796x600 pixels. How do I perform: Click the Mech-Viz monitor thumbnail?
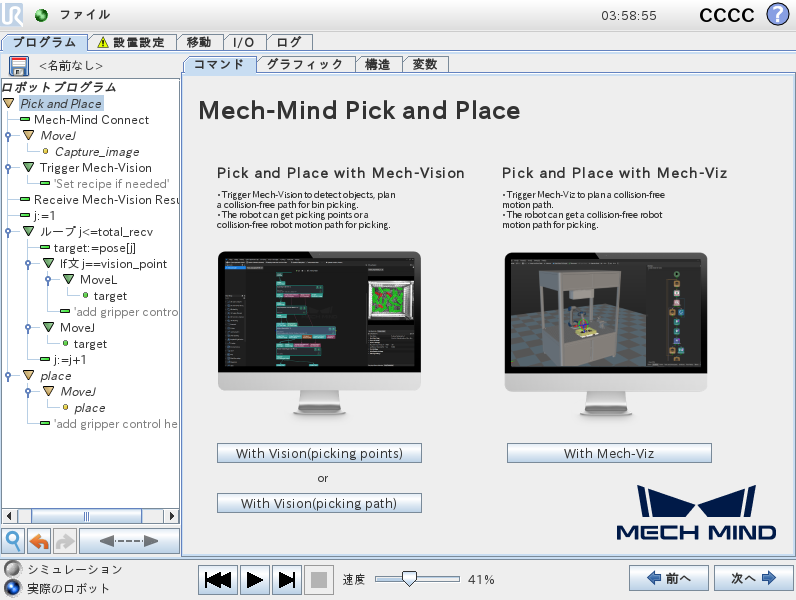pos(606,335)
